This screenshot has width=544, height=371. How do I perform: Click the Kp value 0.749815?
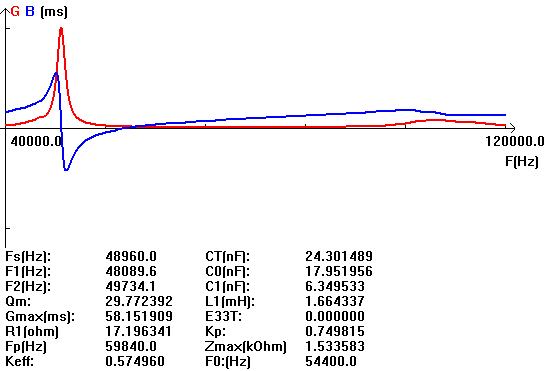coord(335,331)
